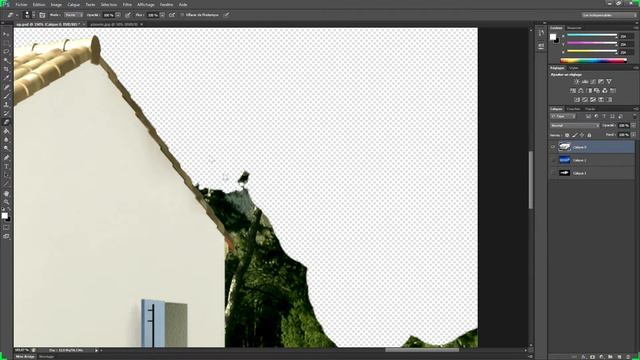The height and width of the screenshot is (360, 640).
Task: Select the Brush tool
Action: tap(6, 96)
